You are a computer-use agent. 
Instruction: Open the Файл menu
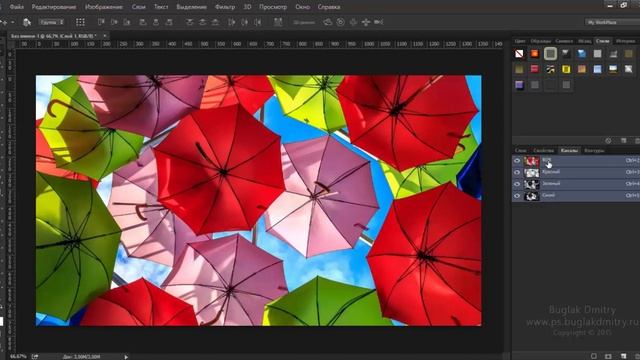click(16, 7)
